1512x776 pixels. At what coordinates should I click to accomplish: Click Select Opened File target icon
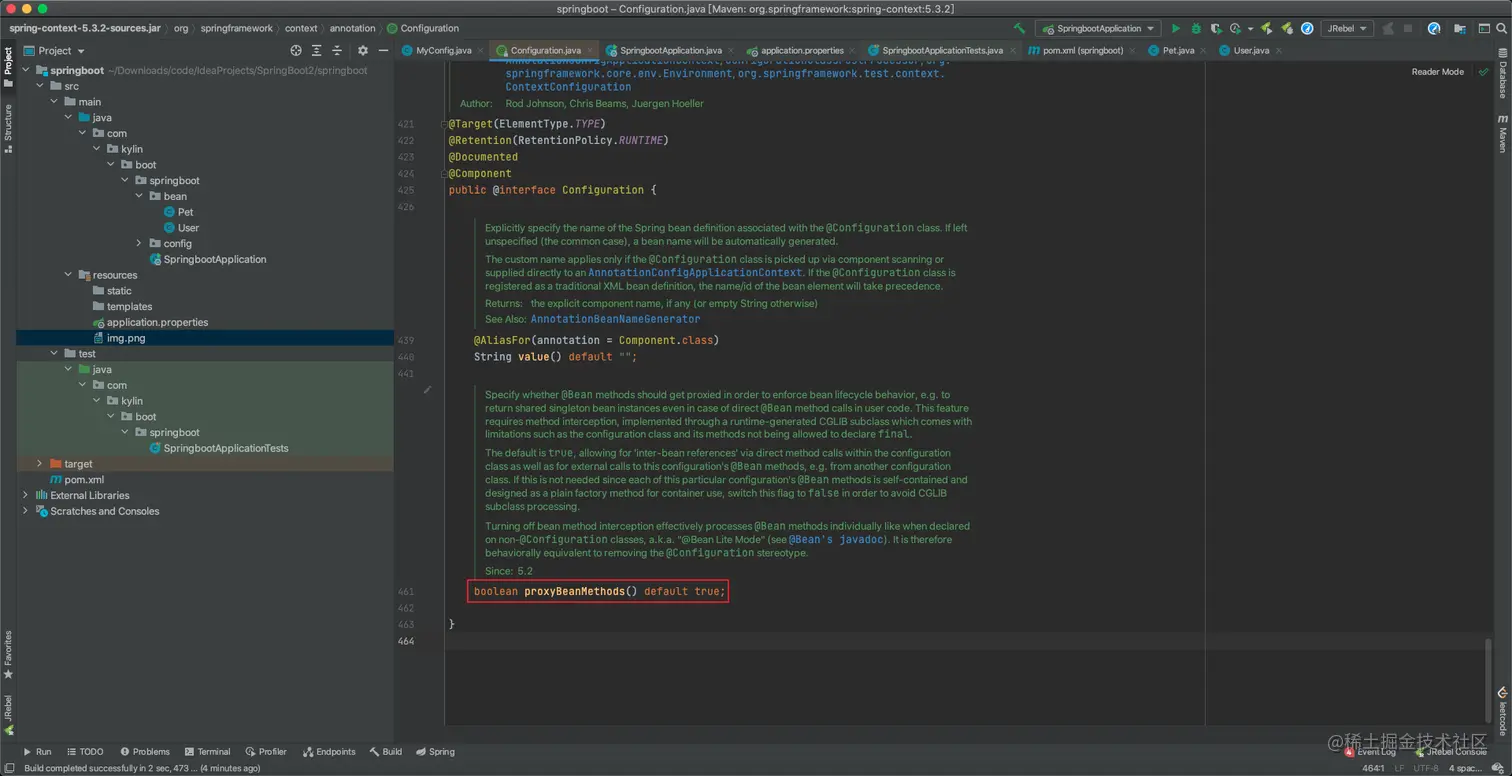pyautogui.click(x=296, y=50)
